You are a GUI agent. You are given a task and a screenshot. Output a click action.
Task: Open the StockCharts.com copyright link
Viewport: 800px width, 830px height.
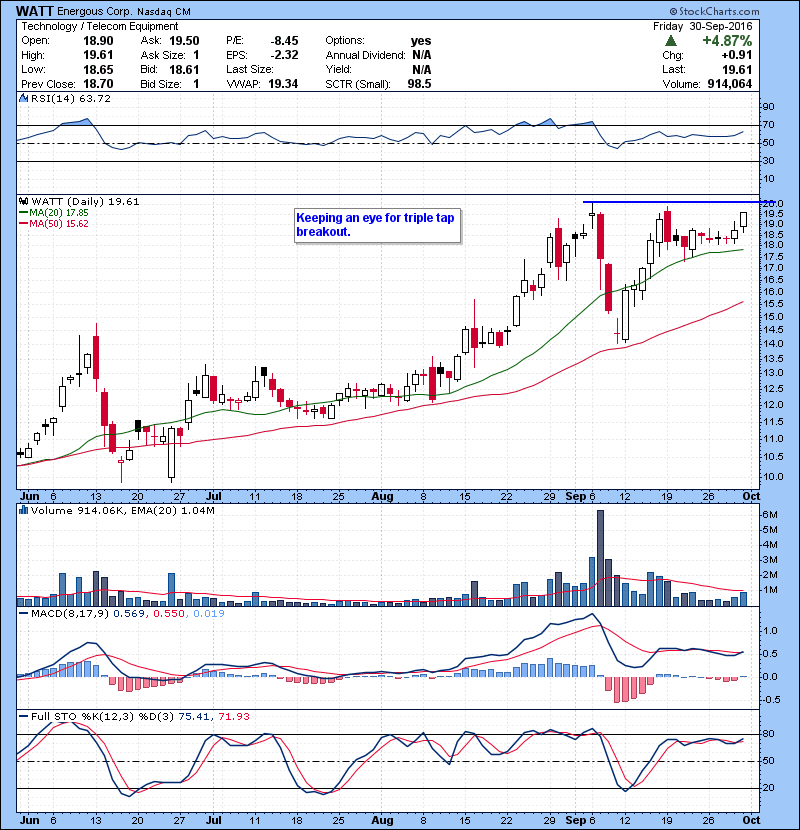[714, 11]
